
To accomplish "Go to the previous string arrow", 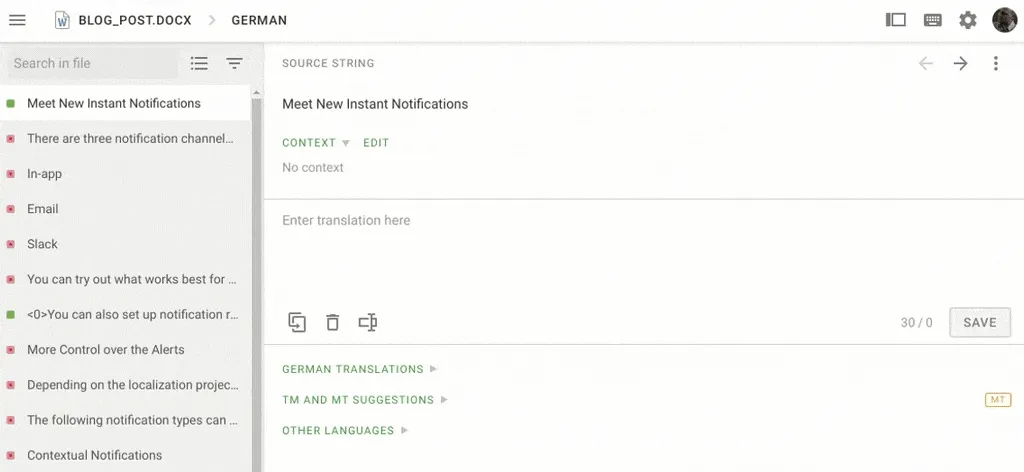I will [x=926, y=63].
